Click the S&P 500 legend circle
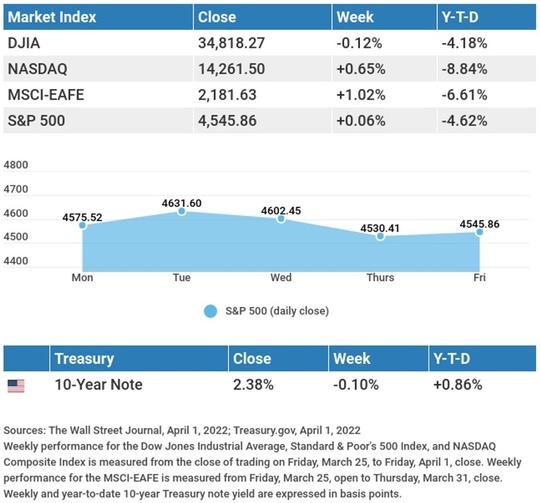Viewport: 540px width, 503px height. 210,311
